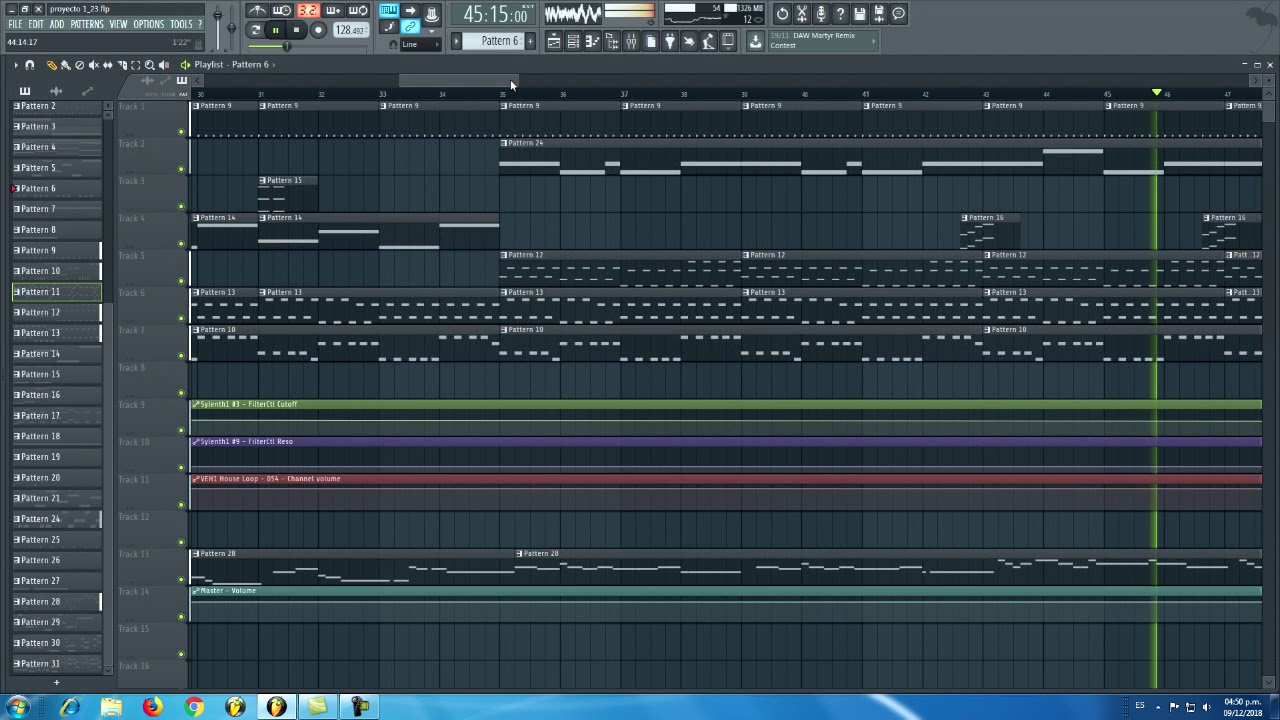
Task: Toggle the Playlist snap magnet
Action: point(30,65)
